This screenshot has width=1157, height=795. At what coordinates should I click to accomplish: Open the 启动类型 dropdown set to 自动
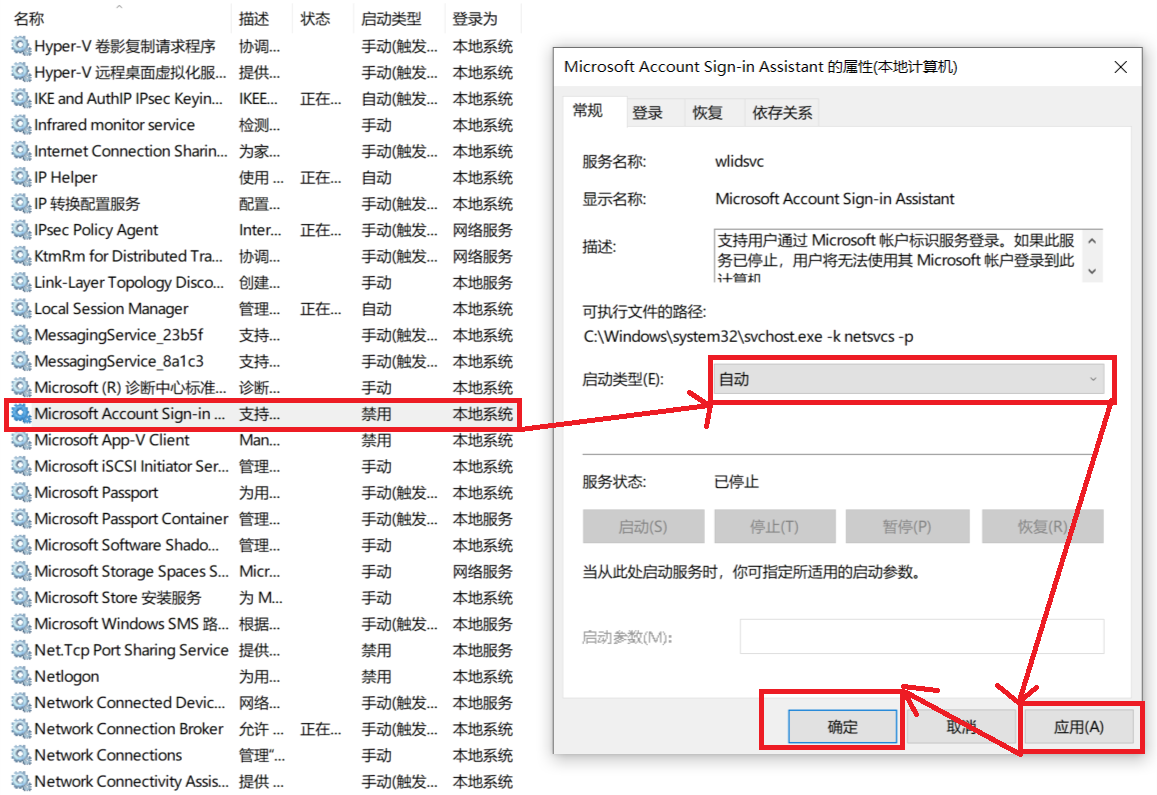pyautogui.click(x=910, y=380)
